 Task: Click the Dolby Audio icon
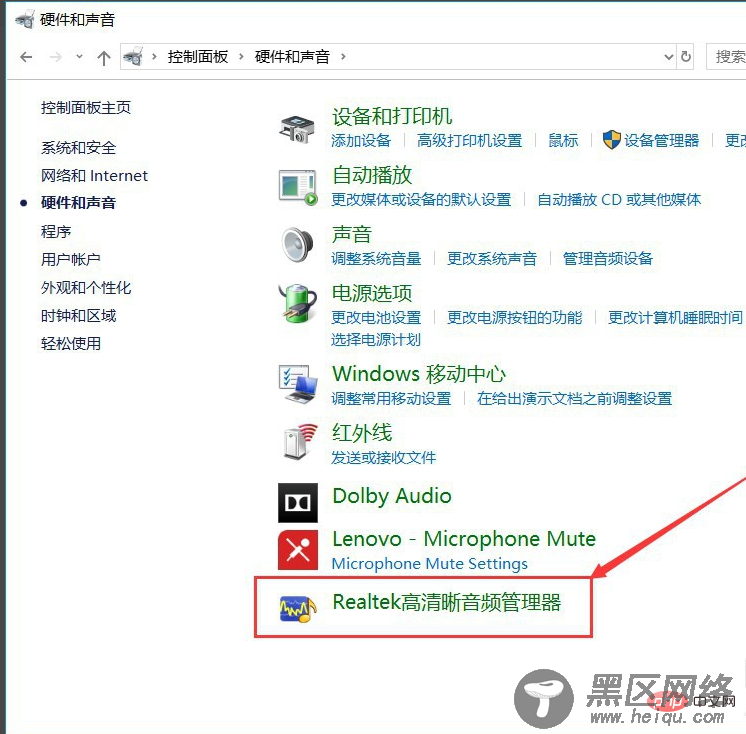298,503
